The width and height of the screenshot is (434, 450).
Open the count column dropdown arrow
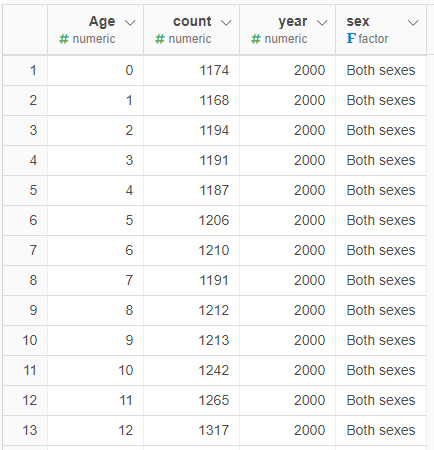click(x=226, y=23)
